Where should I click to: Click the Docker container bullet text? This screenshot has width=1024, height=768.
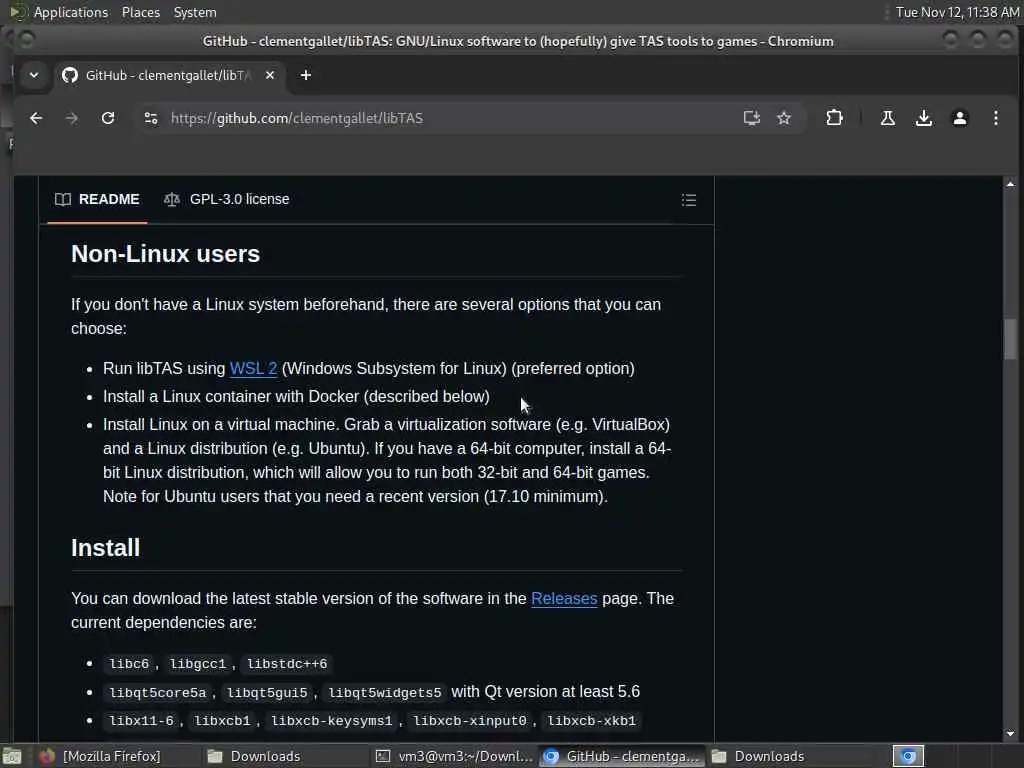tap(296, 396)
